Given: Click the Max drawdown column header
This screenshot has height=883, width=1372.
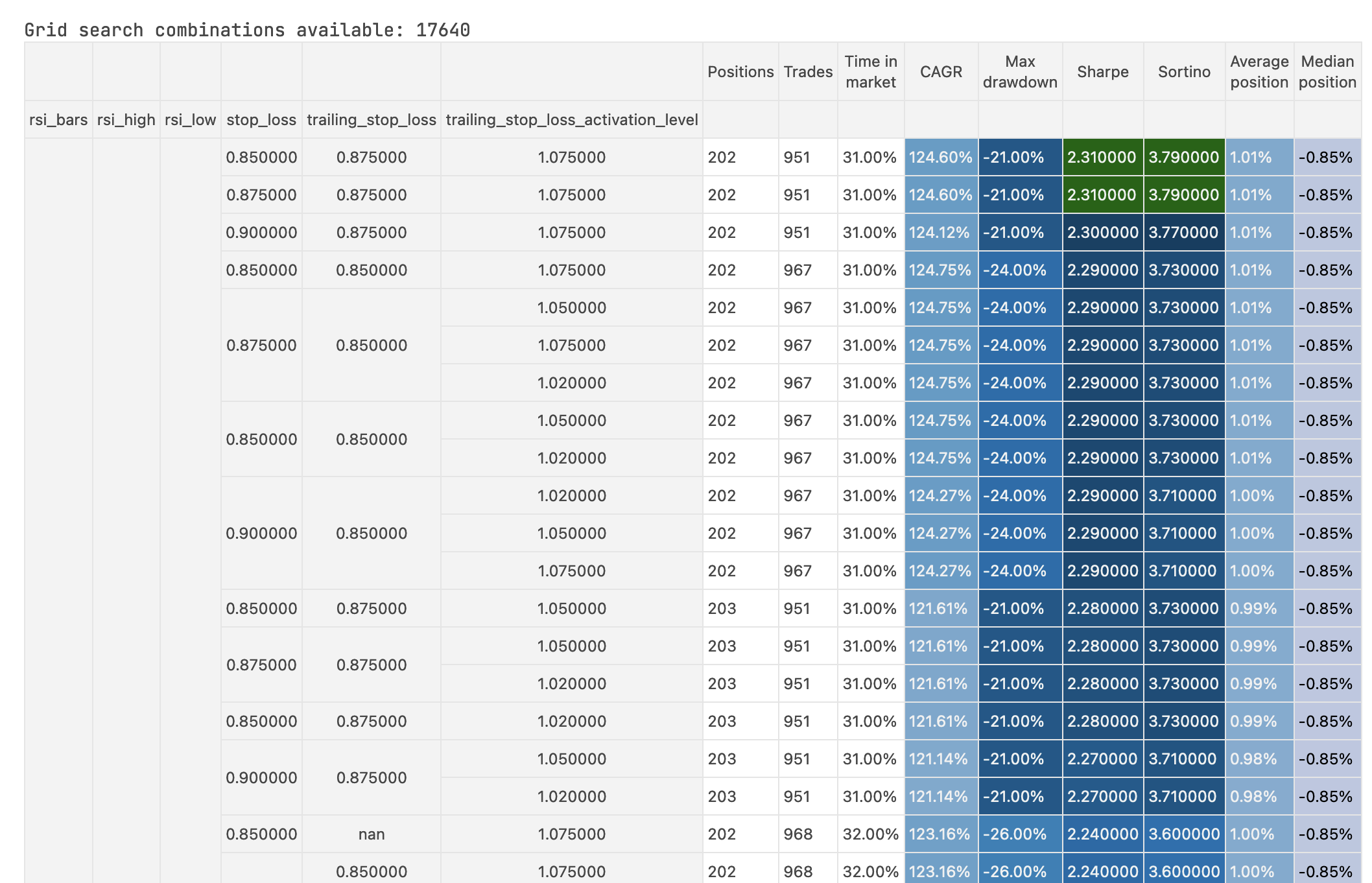Looking at the screenshot, I should coord(1020,72).
